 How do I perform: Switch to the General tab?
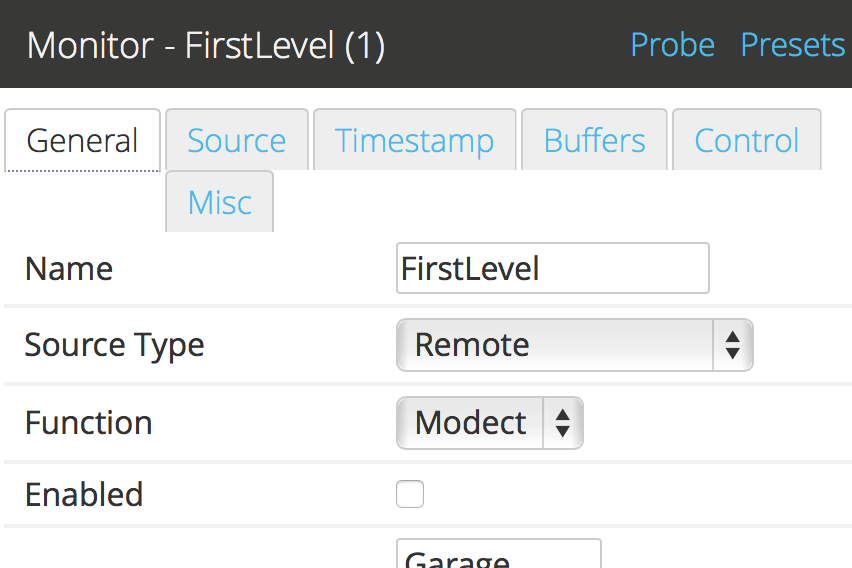point(83,140)
